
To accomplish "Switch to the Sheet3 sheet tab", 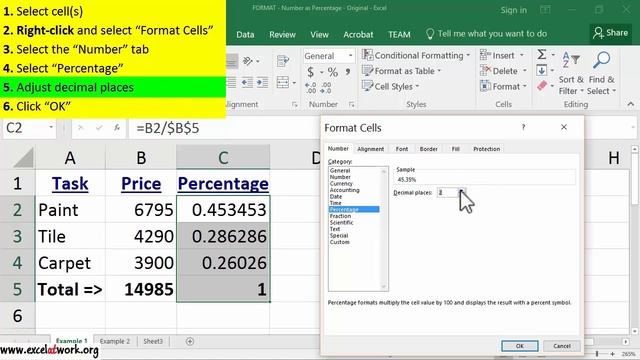I will [x=153, y=341].
